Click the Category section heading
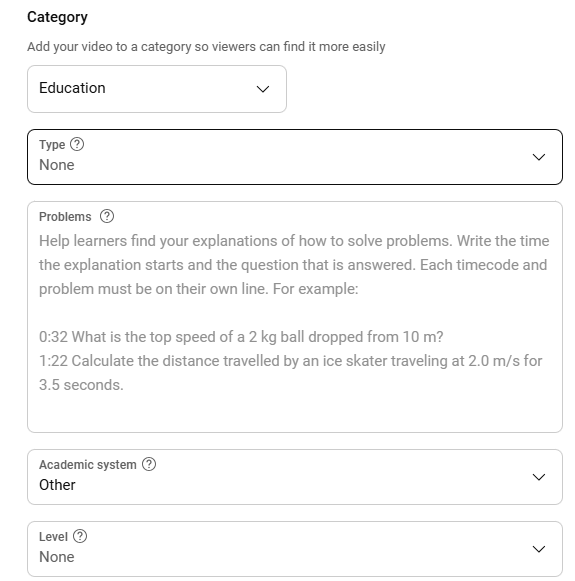The height and width of the screenshot is (581, 575). tap(57, 17)
